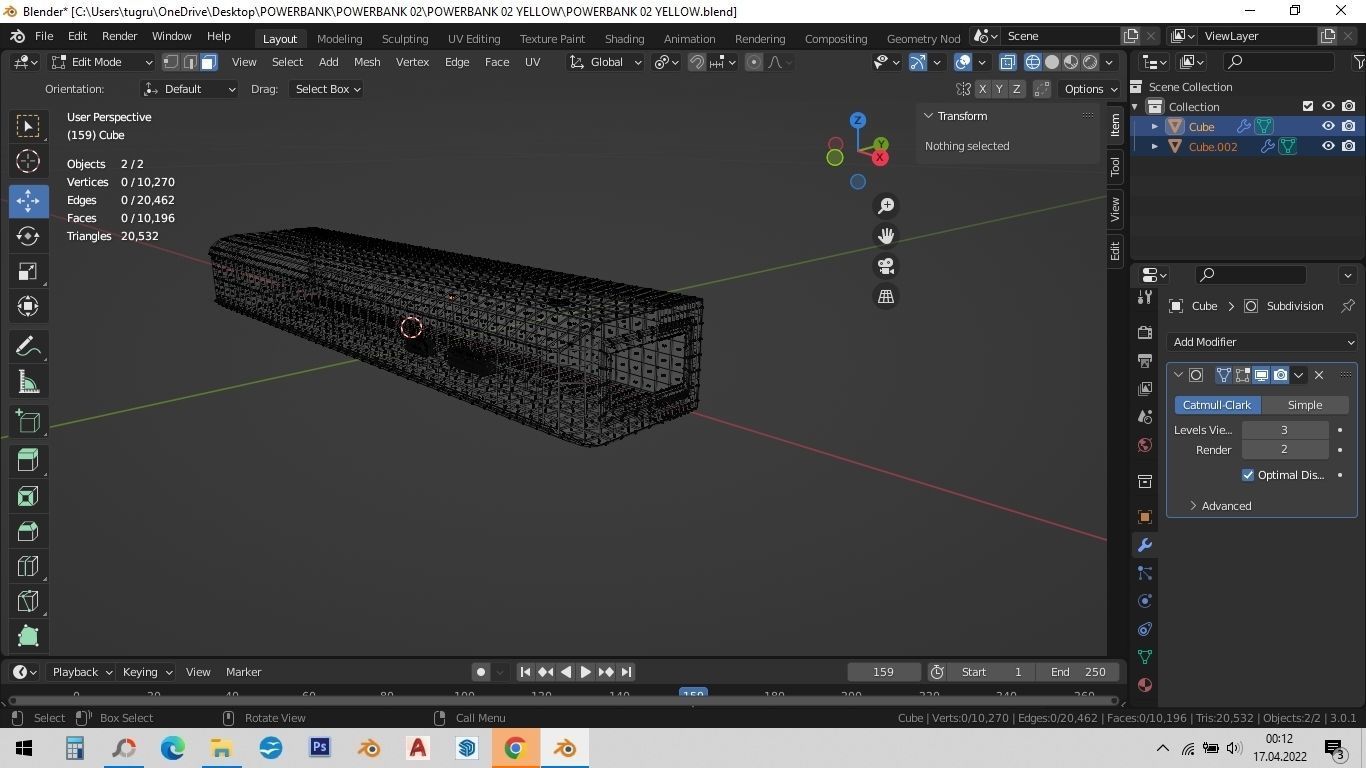Choose the Bevel tool

coord(28,531)
